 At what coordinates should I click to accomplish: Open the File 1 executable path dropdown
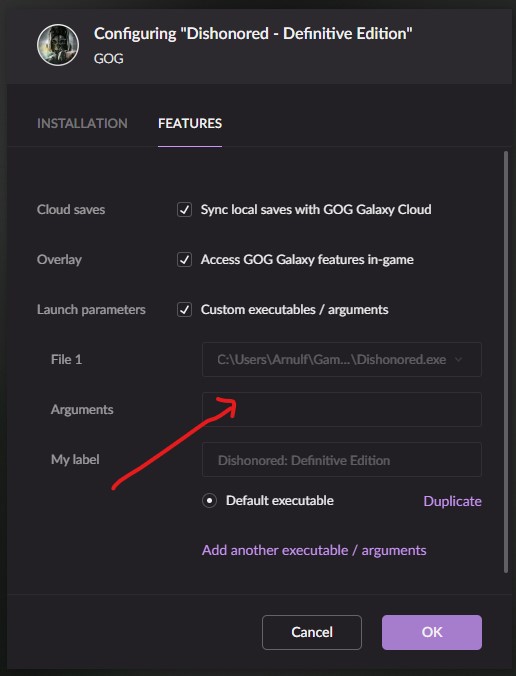(342, 360)
